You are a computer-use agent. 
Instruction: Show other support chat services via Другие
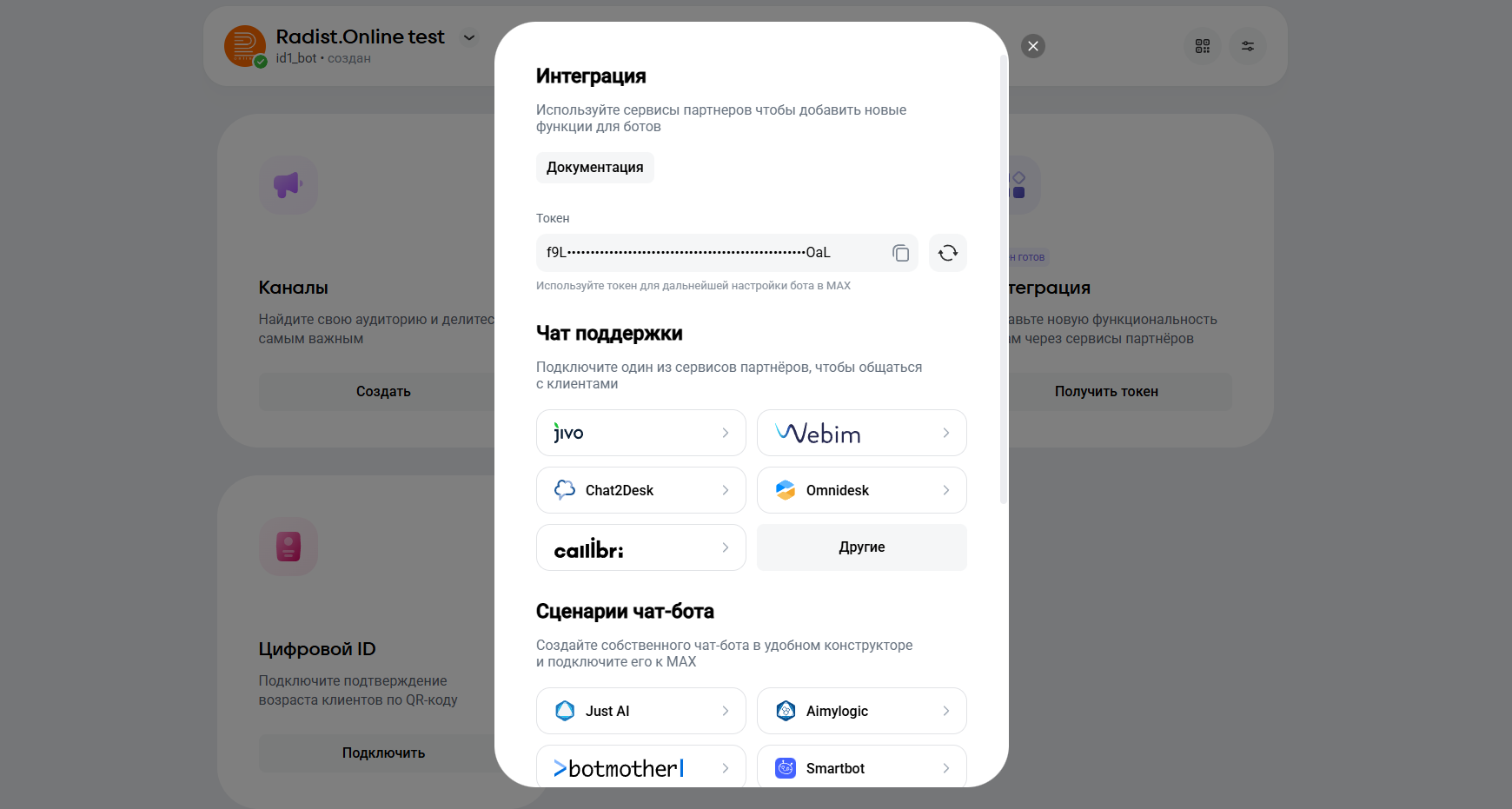861,547
